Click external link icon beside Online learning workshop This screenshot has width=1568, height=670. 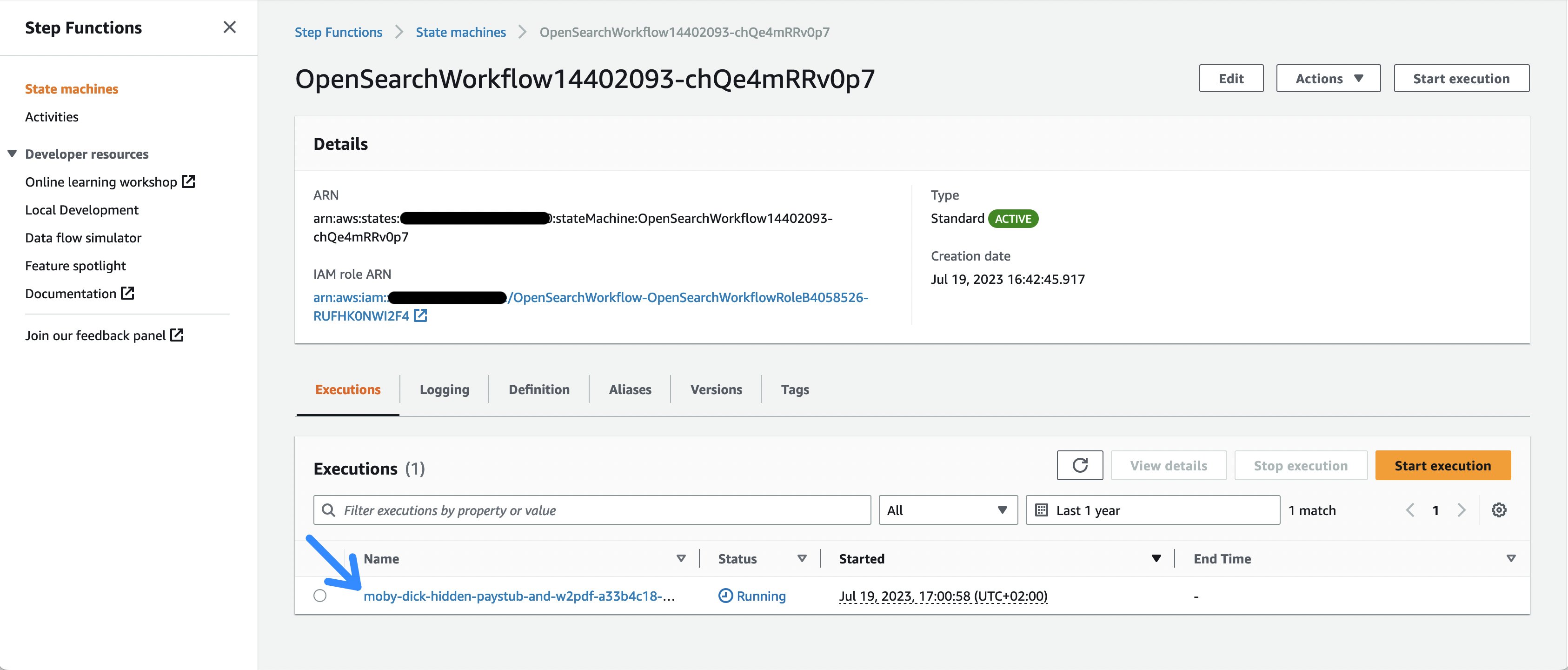[x=189, y=181]
